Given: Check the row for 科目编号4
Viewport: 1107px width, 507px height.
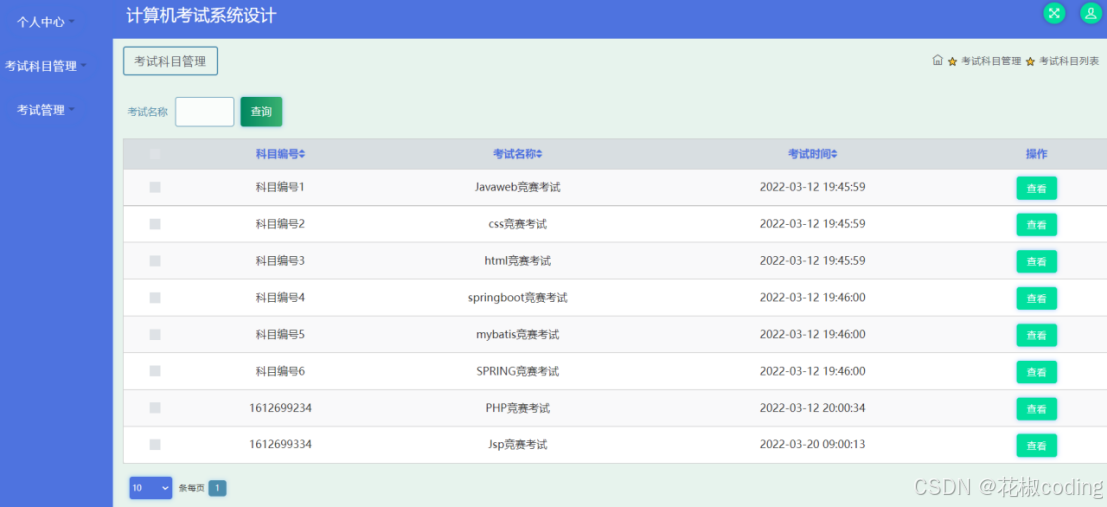Looking at the screenshot, I should [x=155, y=298].
